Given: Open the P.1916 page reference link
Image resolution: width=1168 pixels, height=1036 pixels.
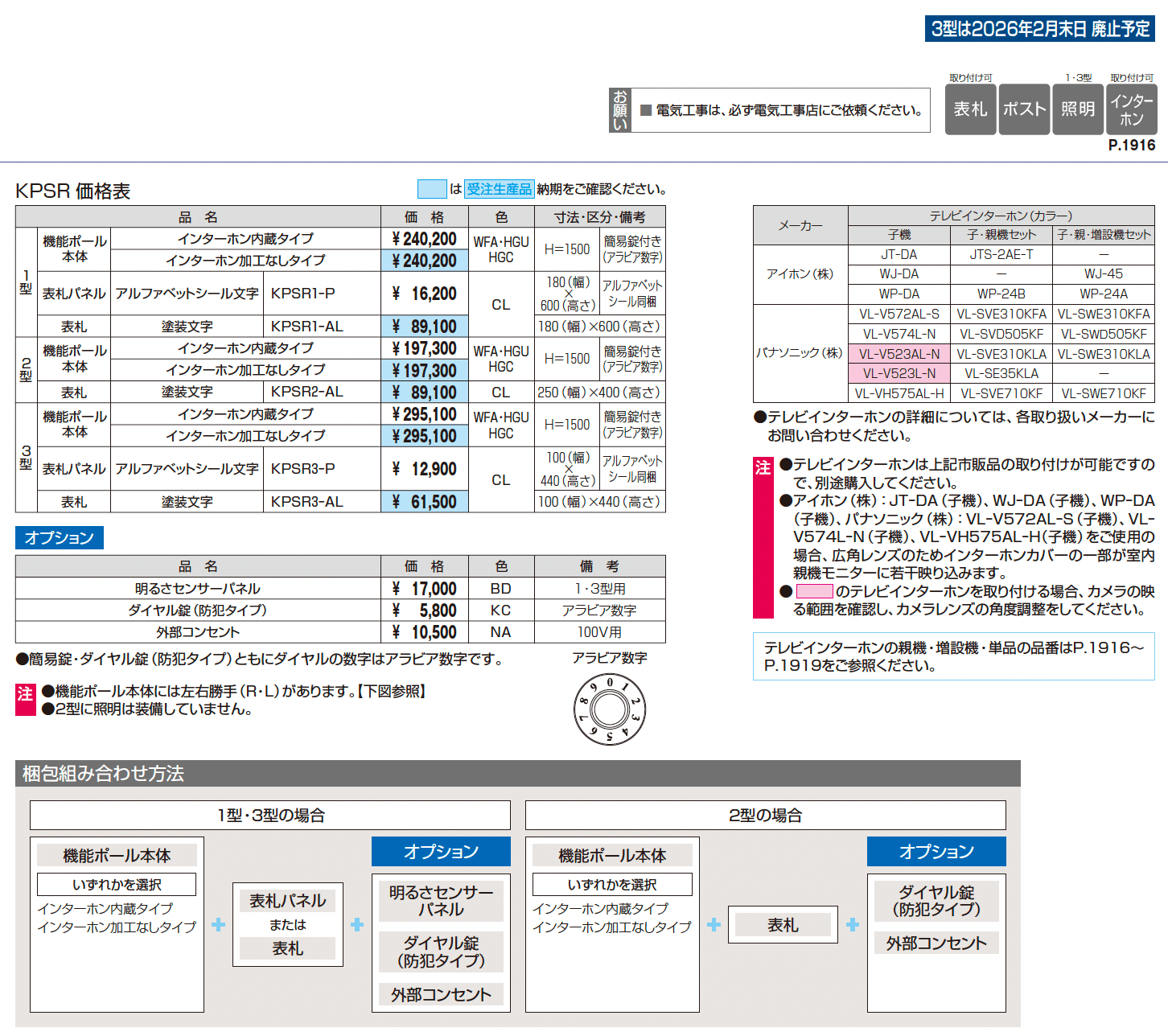Looking at the screenshot, I should pyautogui.click(x=1130, y=145).
